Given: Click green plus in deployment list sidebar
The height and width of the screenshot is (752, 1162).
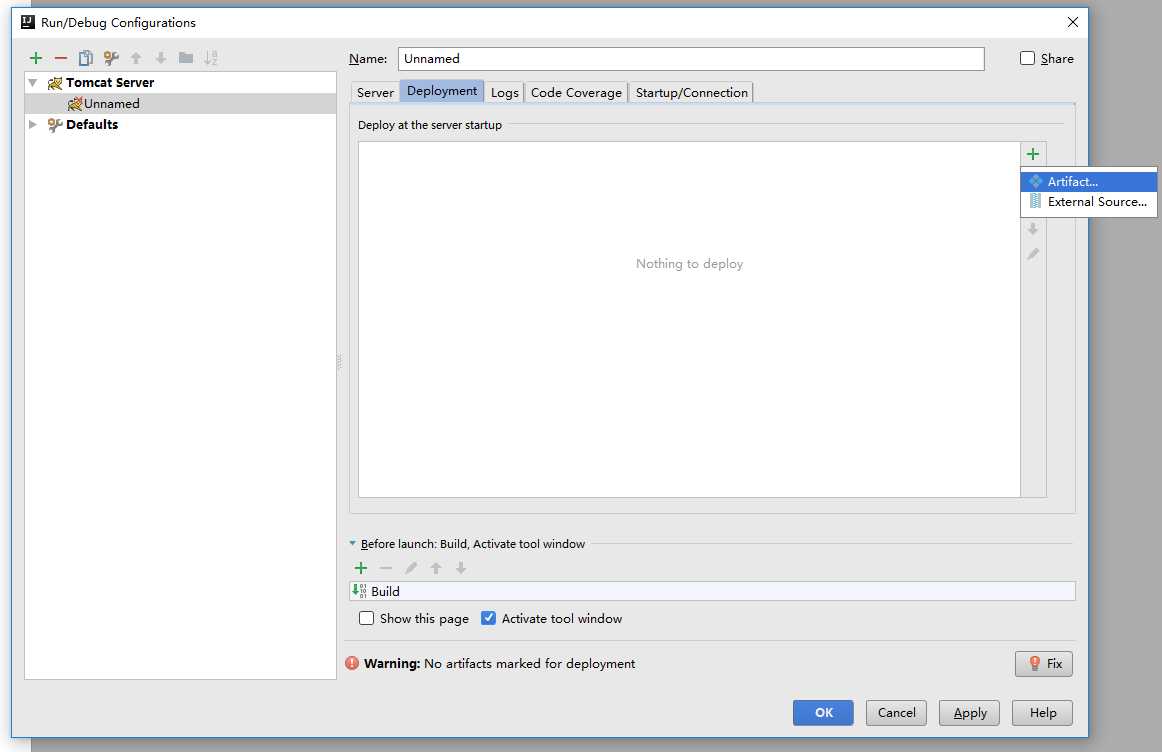Looking at the screenshot, I should [1033, 154].
